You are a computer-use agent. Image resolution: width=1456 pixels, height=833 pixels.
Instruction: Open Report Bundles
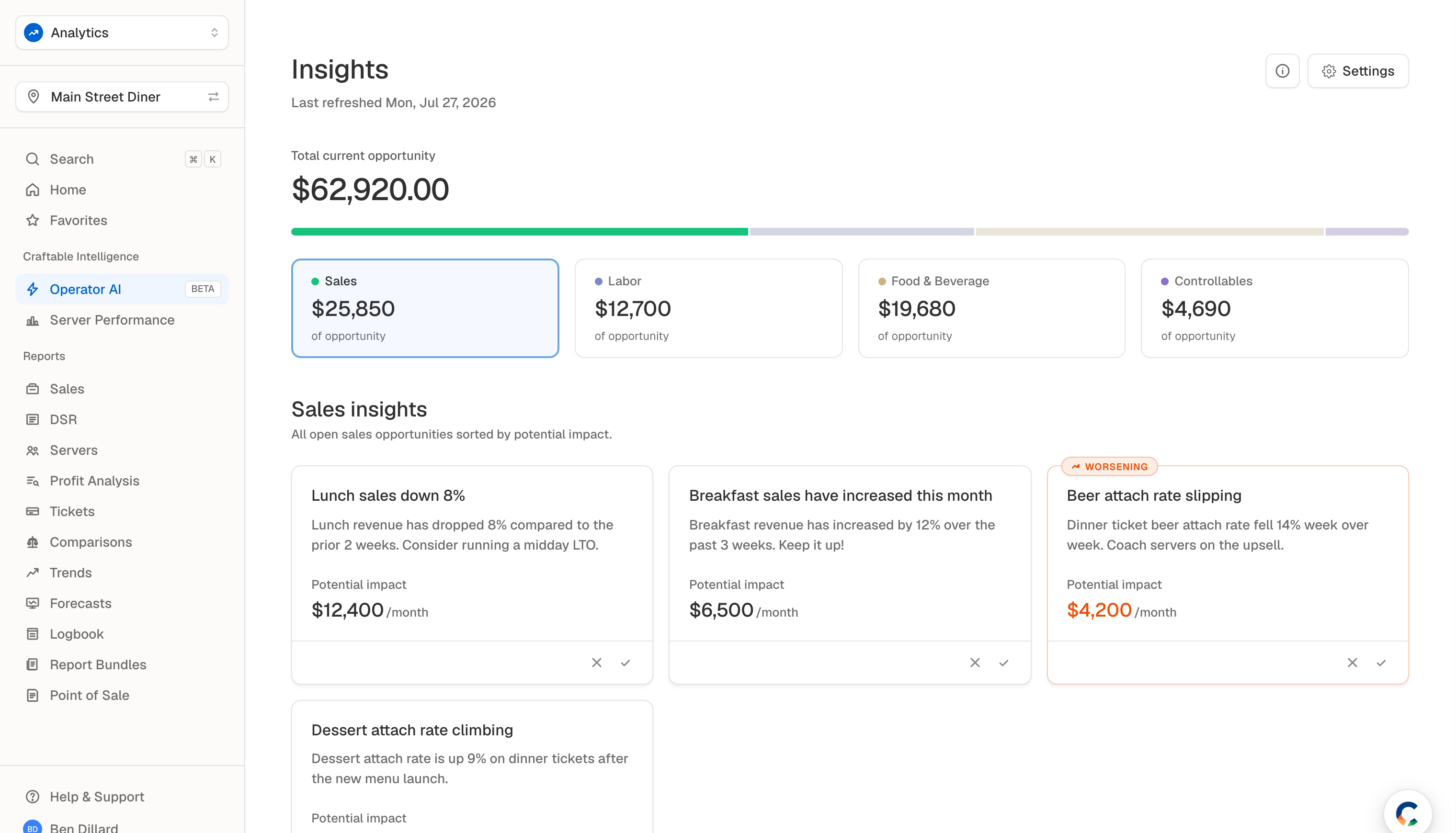point(122,665)
